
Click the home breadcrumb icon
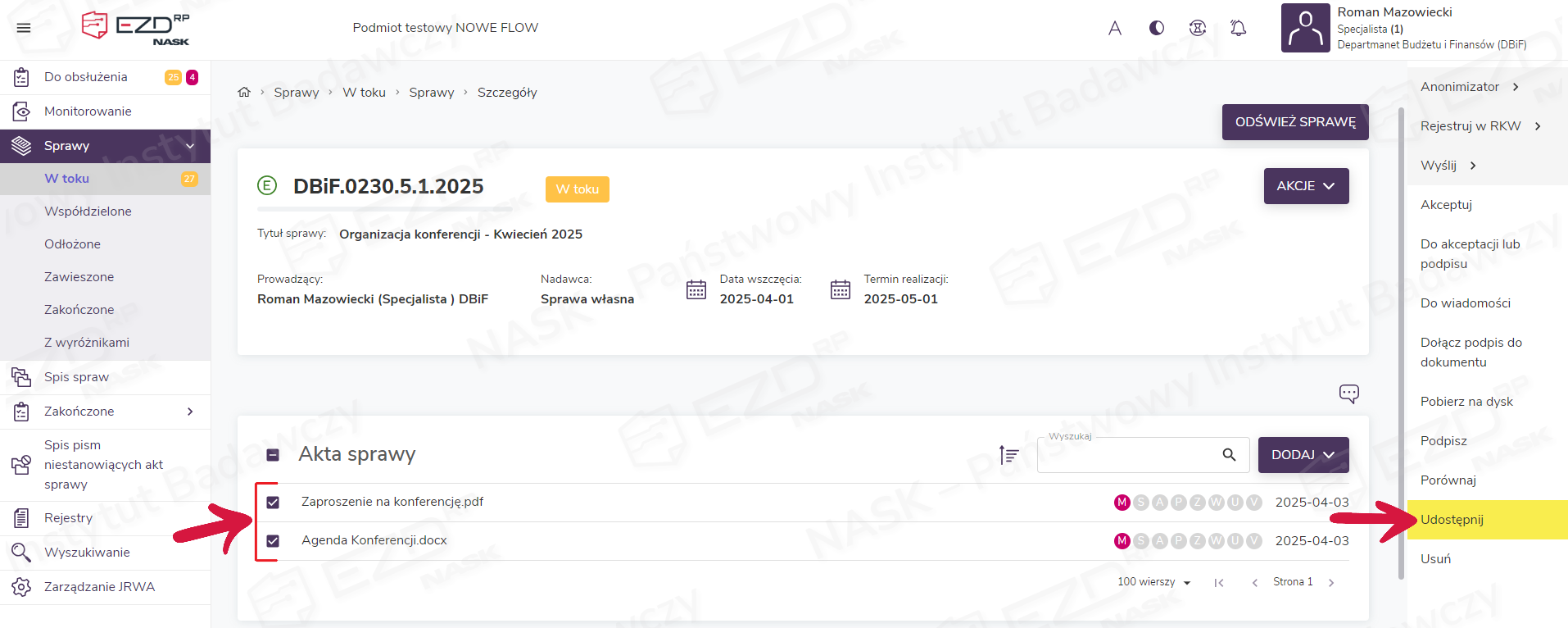pyautogui.click(x=244, y=93)
